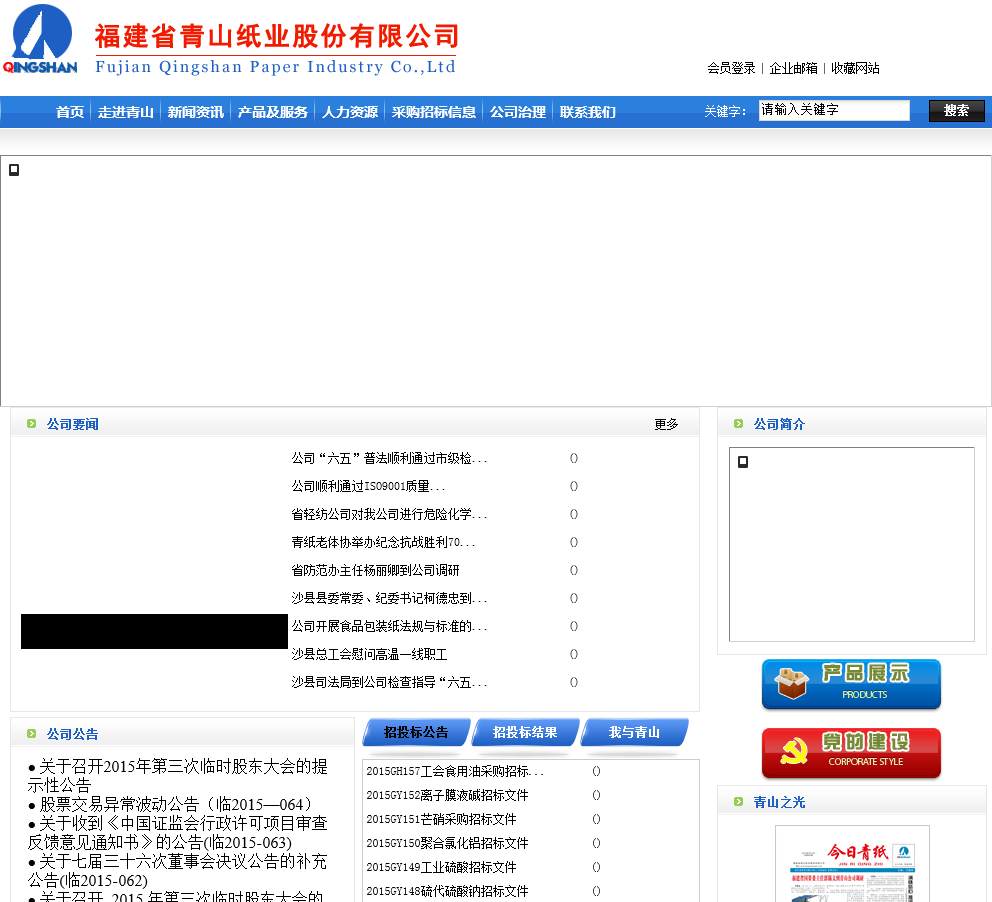Viewport: 992px width, 902px height.
Task: Open tender 2015GH157工会食用油采购招标...
Action: click(x=454, y=771)
